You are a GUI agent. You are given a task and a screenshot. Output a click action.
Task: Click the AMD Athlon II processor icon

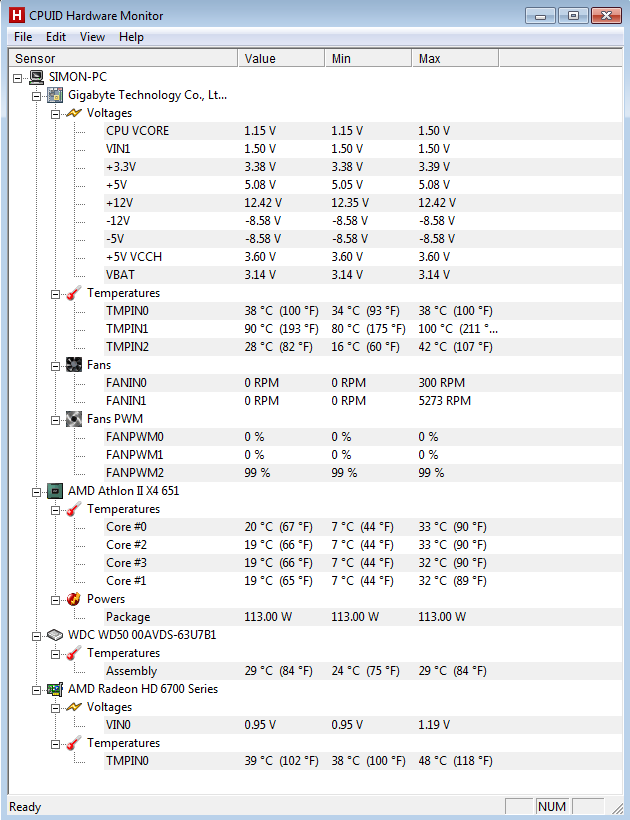[x=55, y=491]
